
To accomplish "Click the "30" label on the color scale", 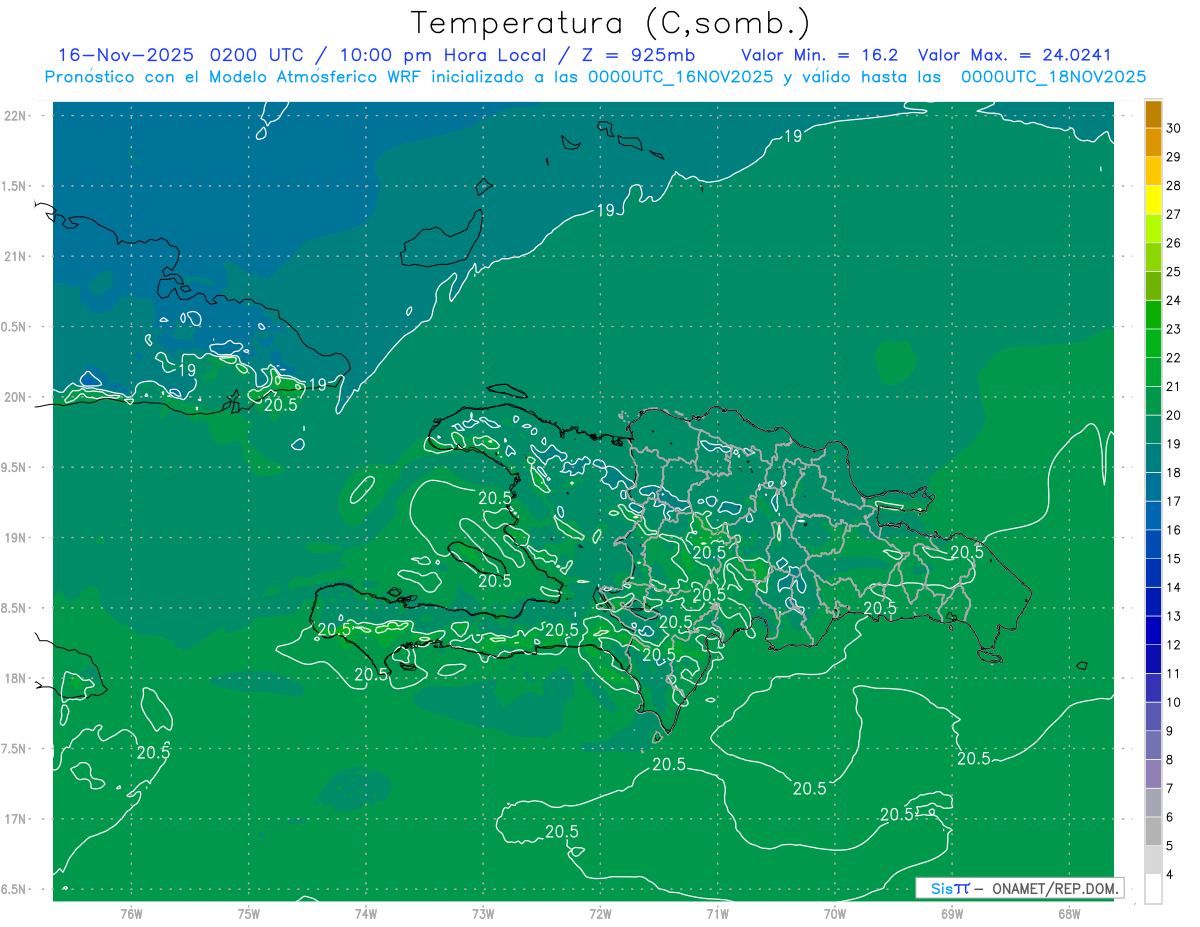I will pyautogui.click(x=1173, y=128).
